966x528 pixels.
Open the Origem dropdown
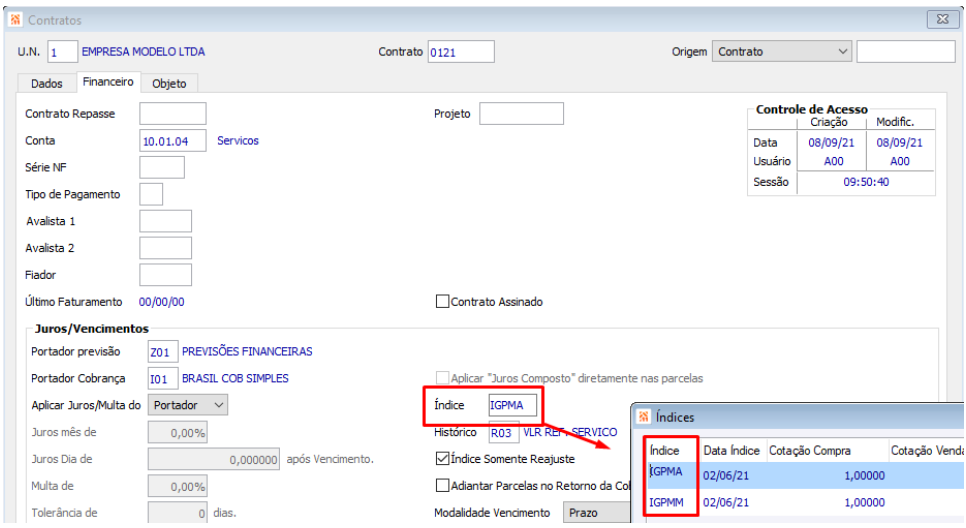782,52
